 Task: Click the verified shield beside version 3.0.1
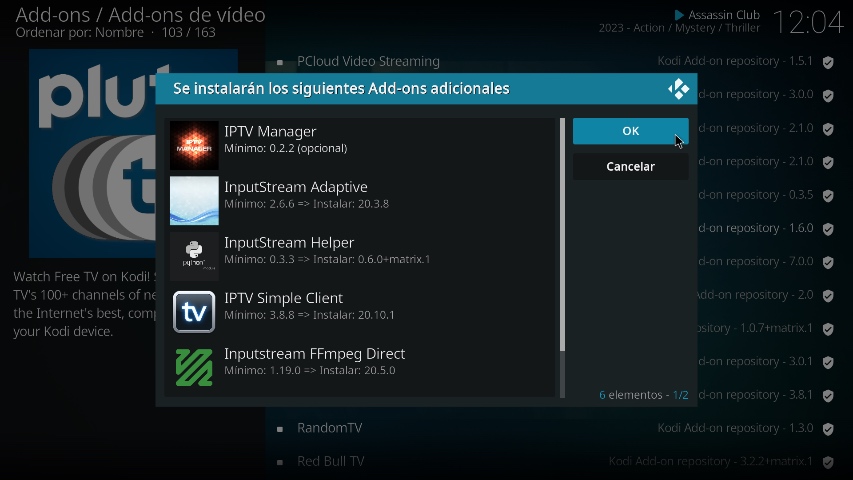[828, 362]
